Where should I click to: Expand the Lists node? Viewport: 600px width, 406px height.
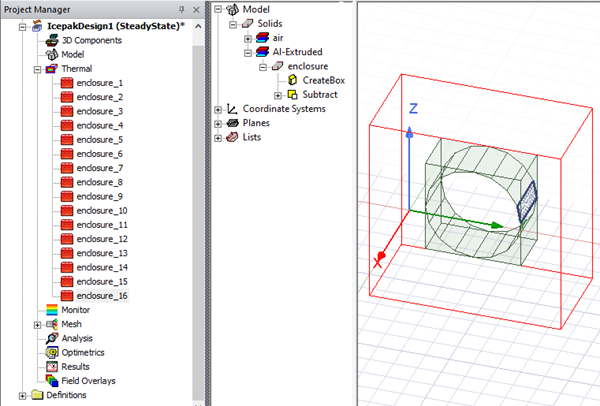click(219, 137)
